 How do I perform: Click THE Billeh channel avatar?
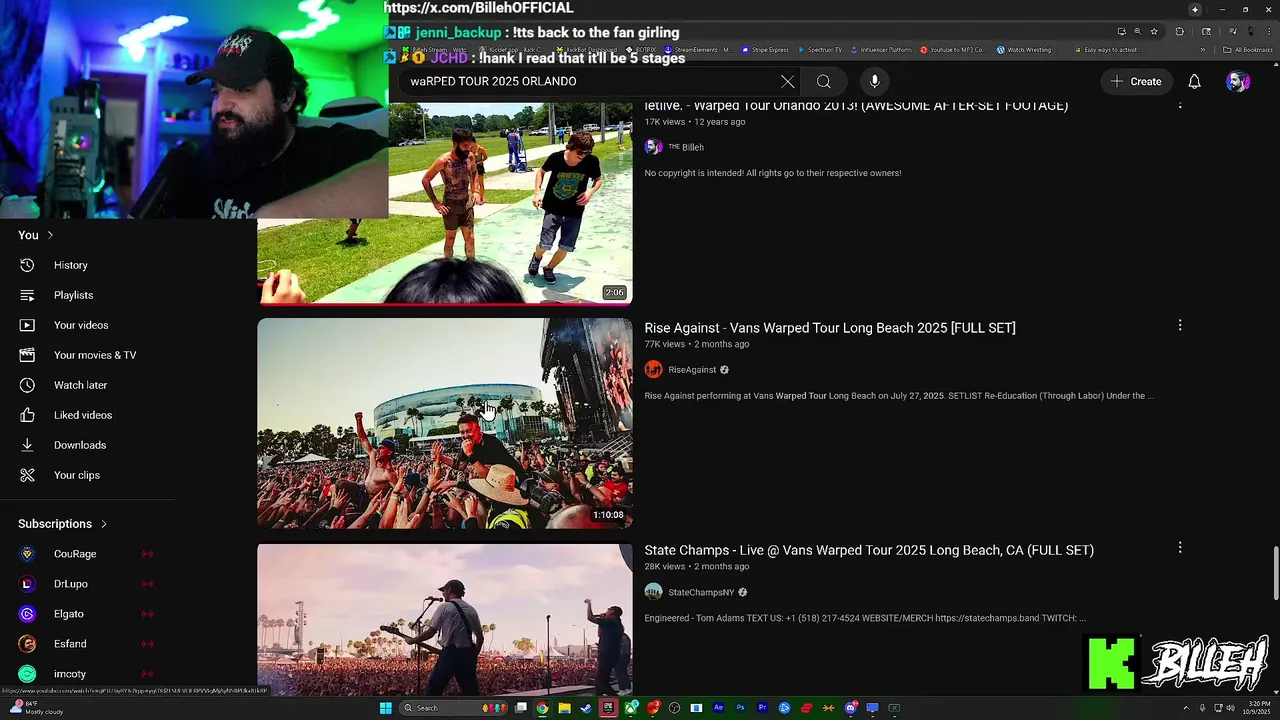pyautogui.click(x=654, y=147)
